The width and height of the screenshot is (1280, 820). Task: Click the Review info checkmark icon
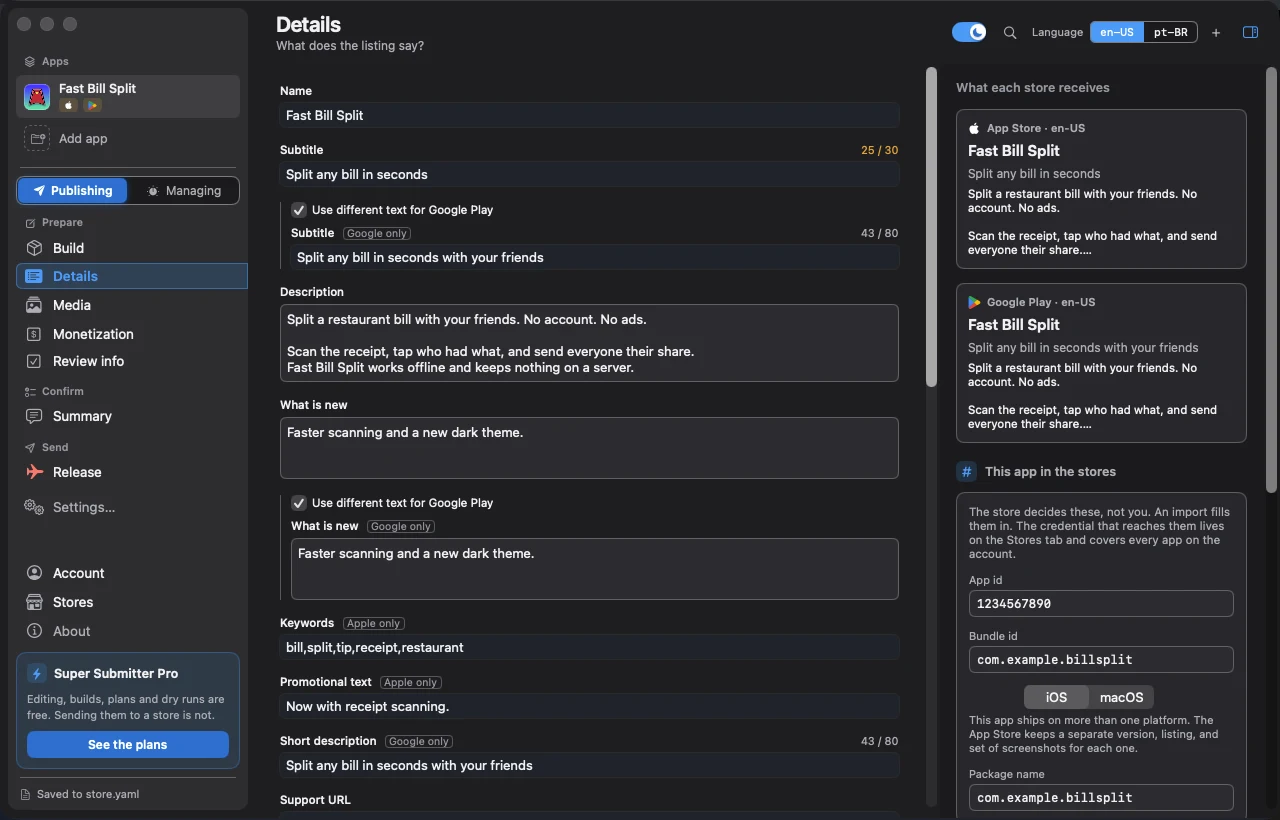(x=34, y=361)
